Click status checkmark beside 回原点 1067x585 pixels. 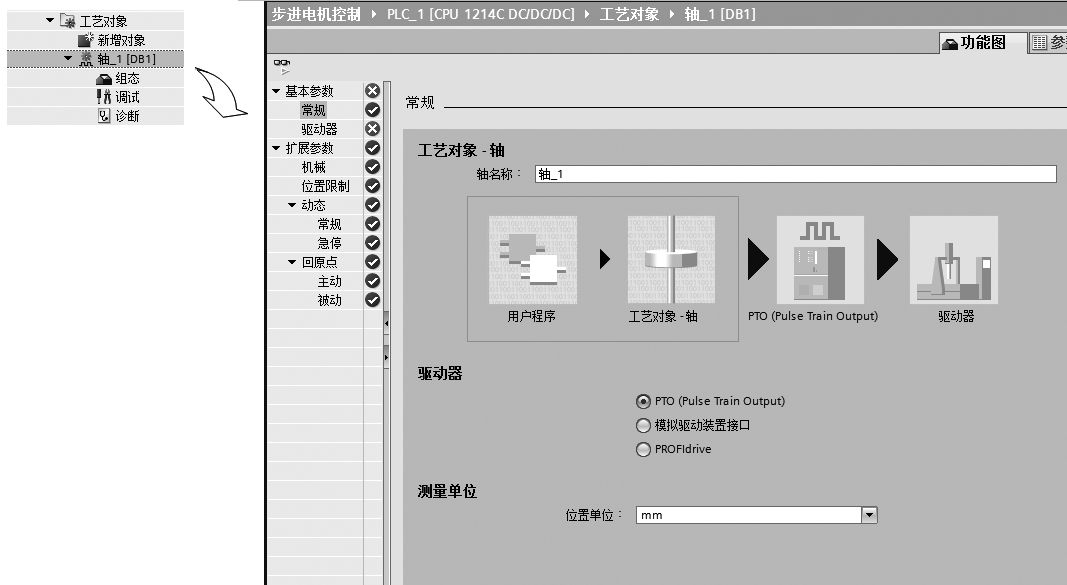coord(372,262)
